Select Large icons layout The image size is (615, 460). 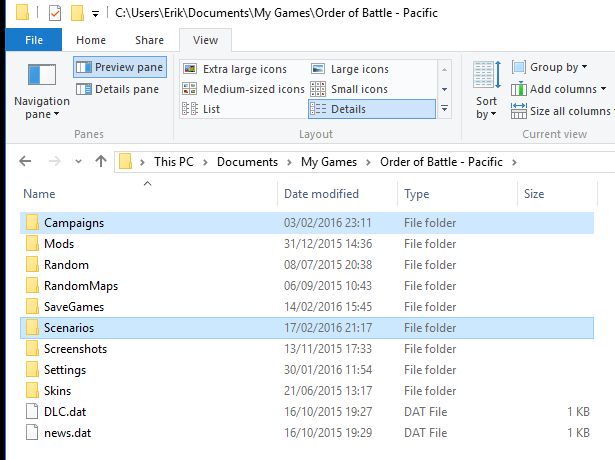350,69
